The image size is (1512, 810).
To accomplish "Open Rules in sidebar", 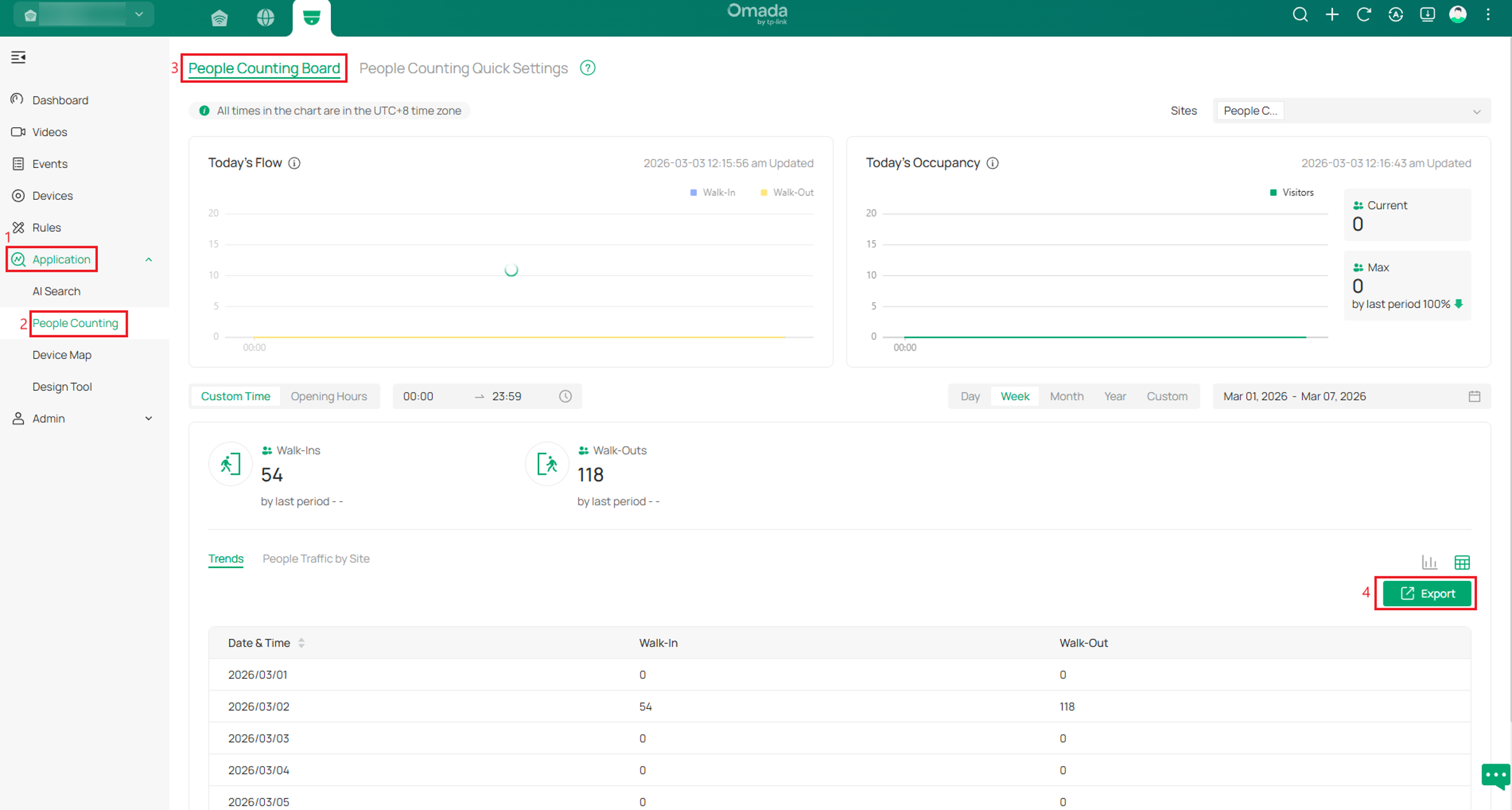I will pyautogui.click(x=46, y=227).
